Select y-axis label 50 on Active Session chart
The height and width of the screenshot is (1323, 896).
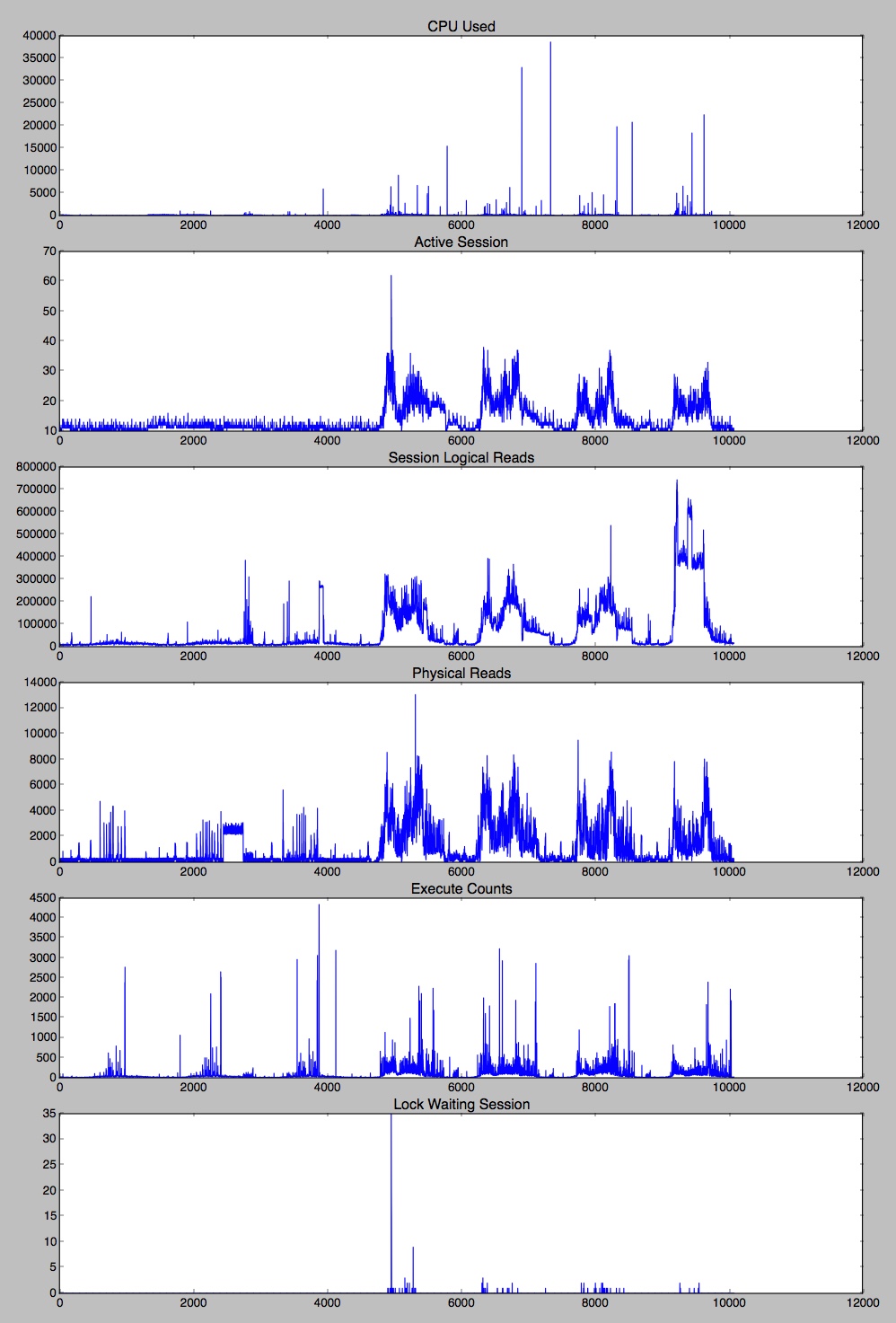coord(48,311)
